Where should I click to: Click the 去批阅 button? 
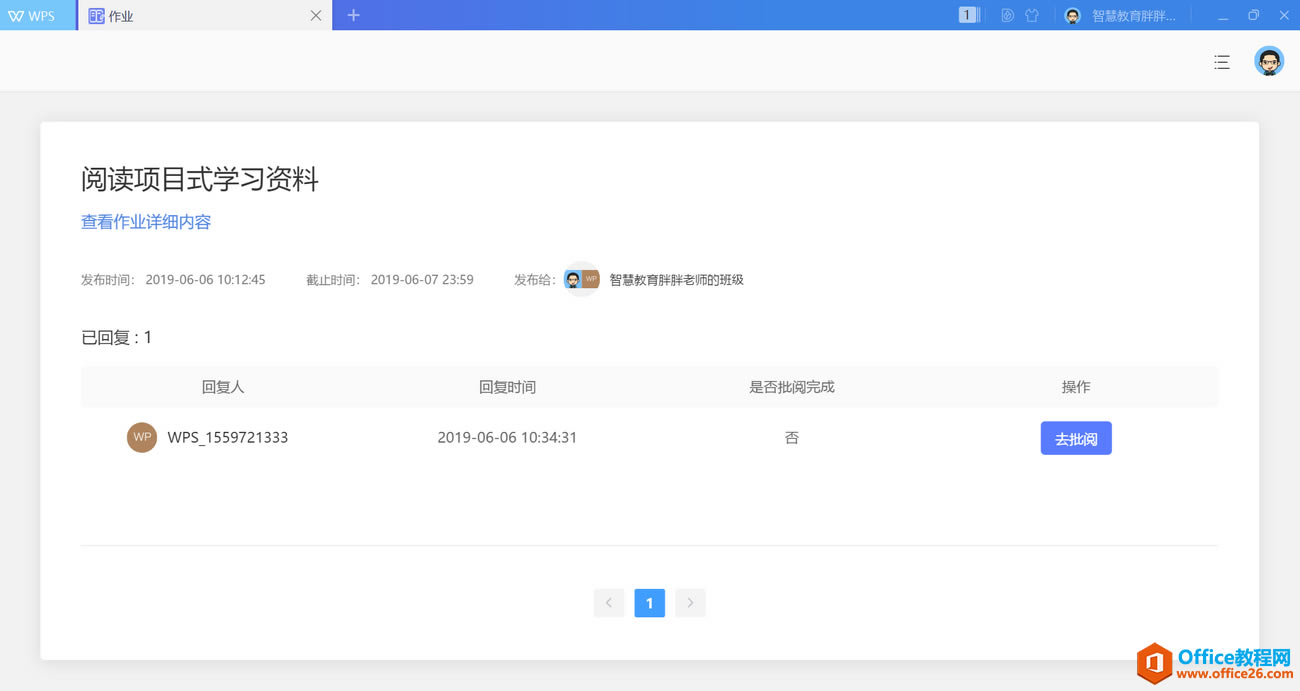click(1076, 438)
